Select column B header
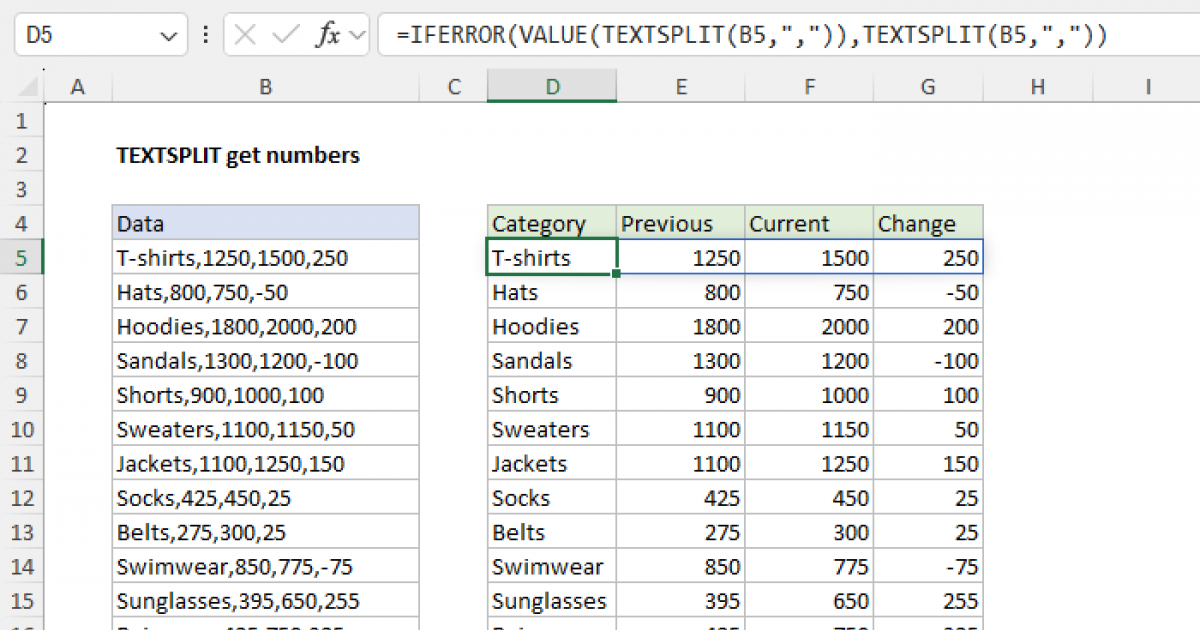 pos(265,88)
